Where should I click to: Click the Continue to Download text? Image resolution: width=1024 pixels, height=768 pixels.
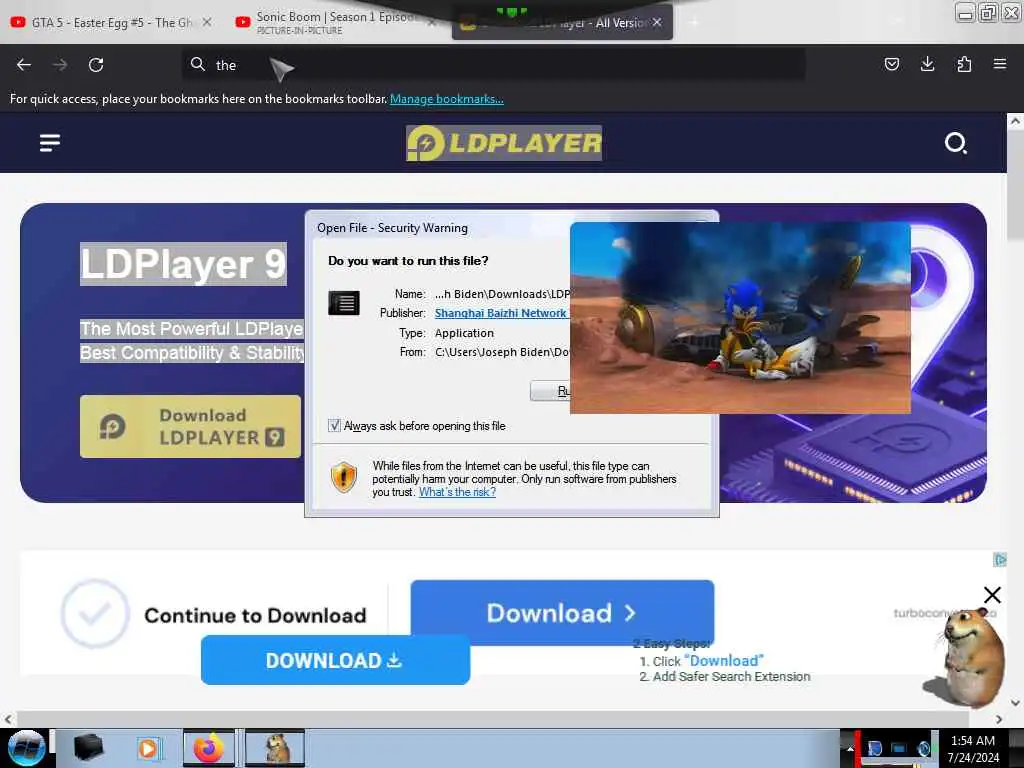click(255, 615)
